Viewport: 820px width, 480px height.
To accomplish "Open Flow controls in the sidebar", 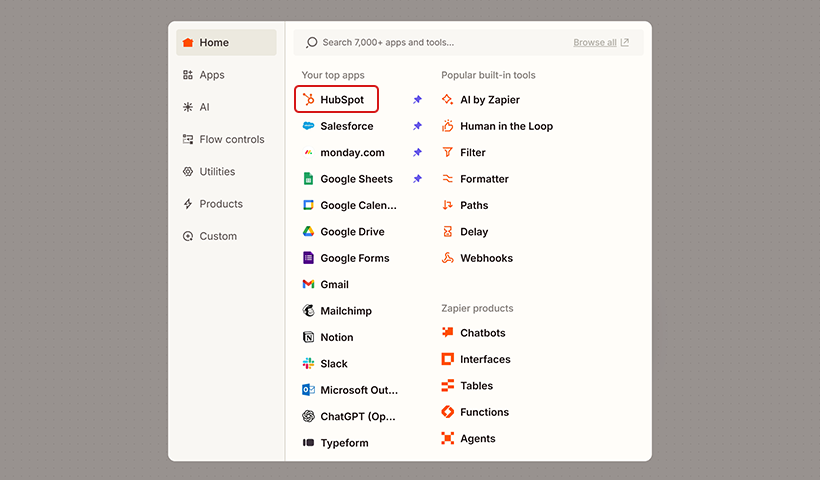I will pyautogui.click(x=231, y=139).
